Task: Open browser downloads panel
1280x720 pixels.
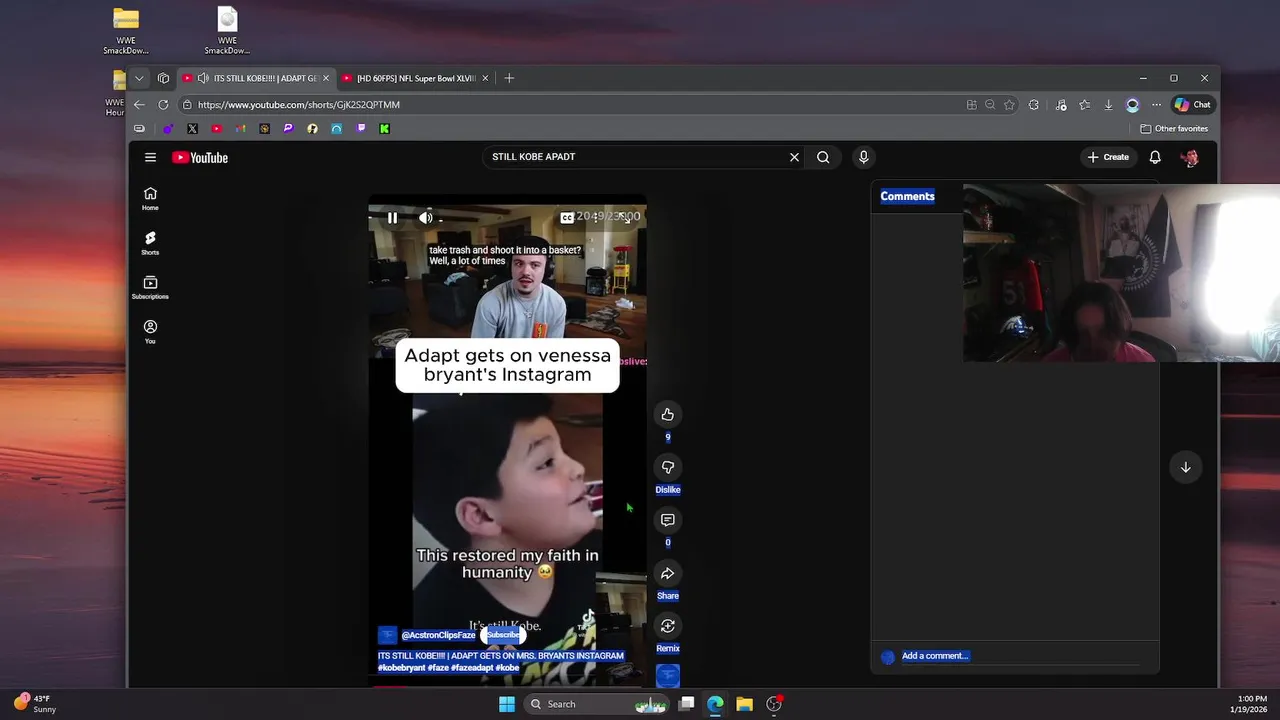Action: pyautogui.click(x=1108, y=104)
